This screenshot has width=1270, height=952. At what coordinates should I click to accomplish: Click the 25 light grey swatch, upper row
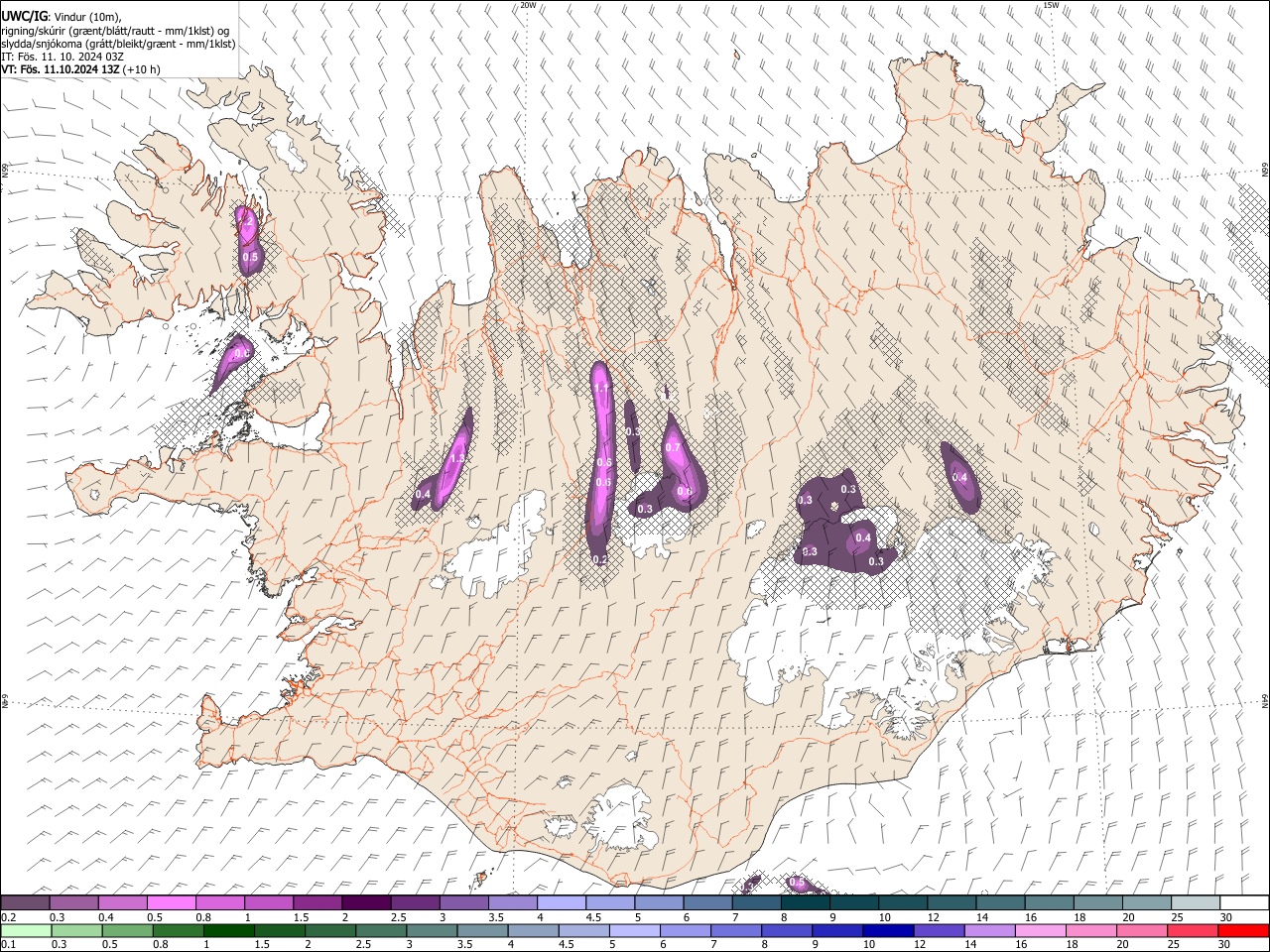click(1195, 903)
